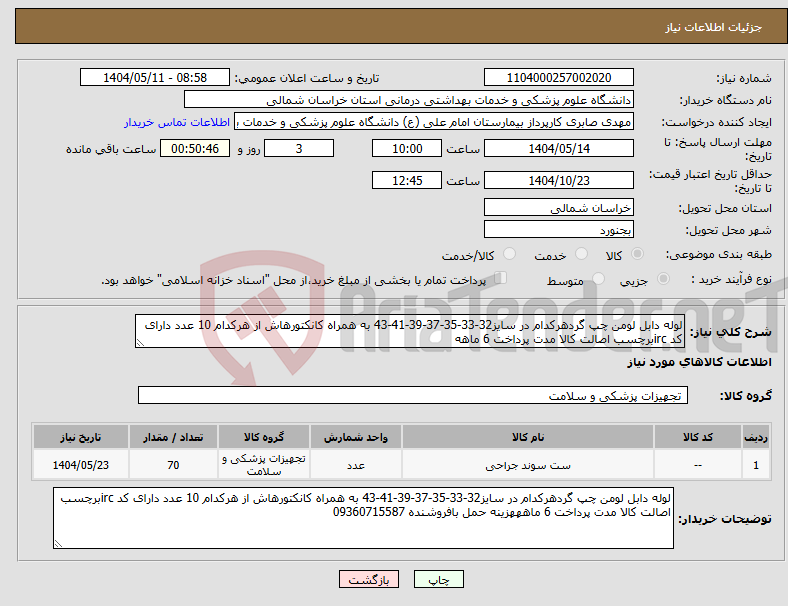The image size is (788, 606).
Task: Click the اطلاعات کالاهای مورد نیاز heading
Action: pos(699,362)
